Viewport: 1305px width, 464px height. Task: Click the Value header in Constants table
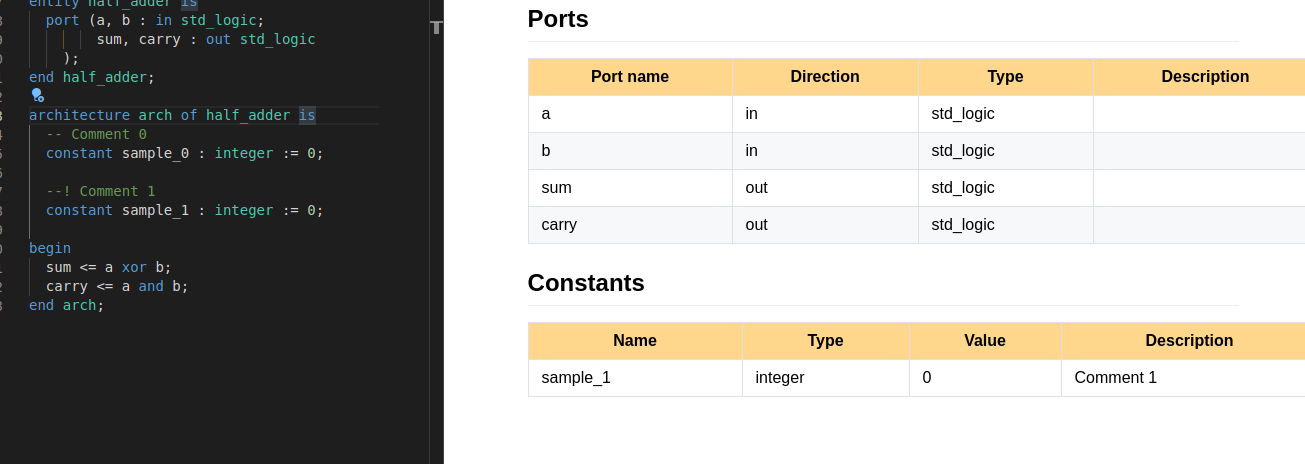[984, 341]
